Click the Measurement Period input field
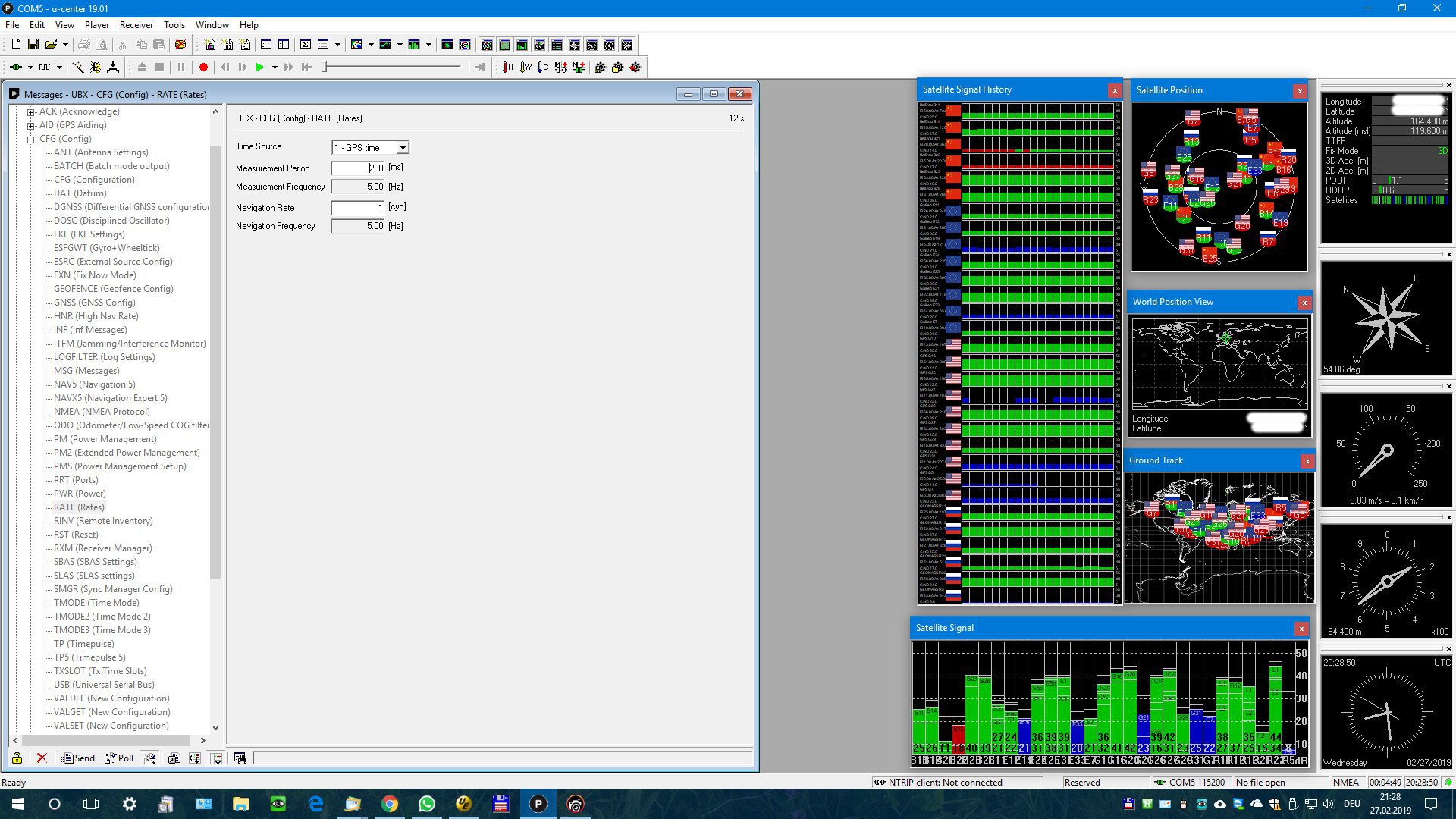The height and width of the screenshot is (819, 1456). 358,168
